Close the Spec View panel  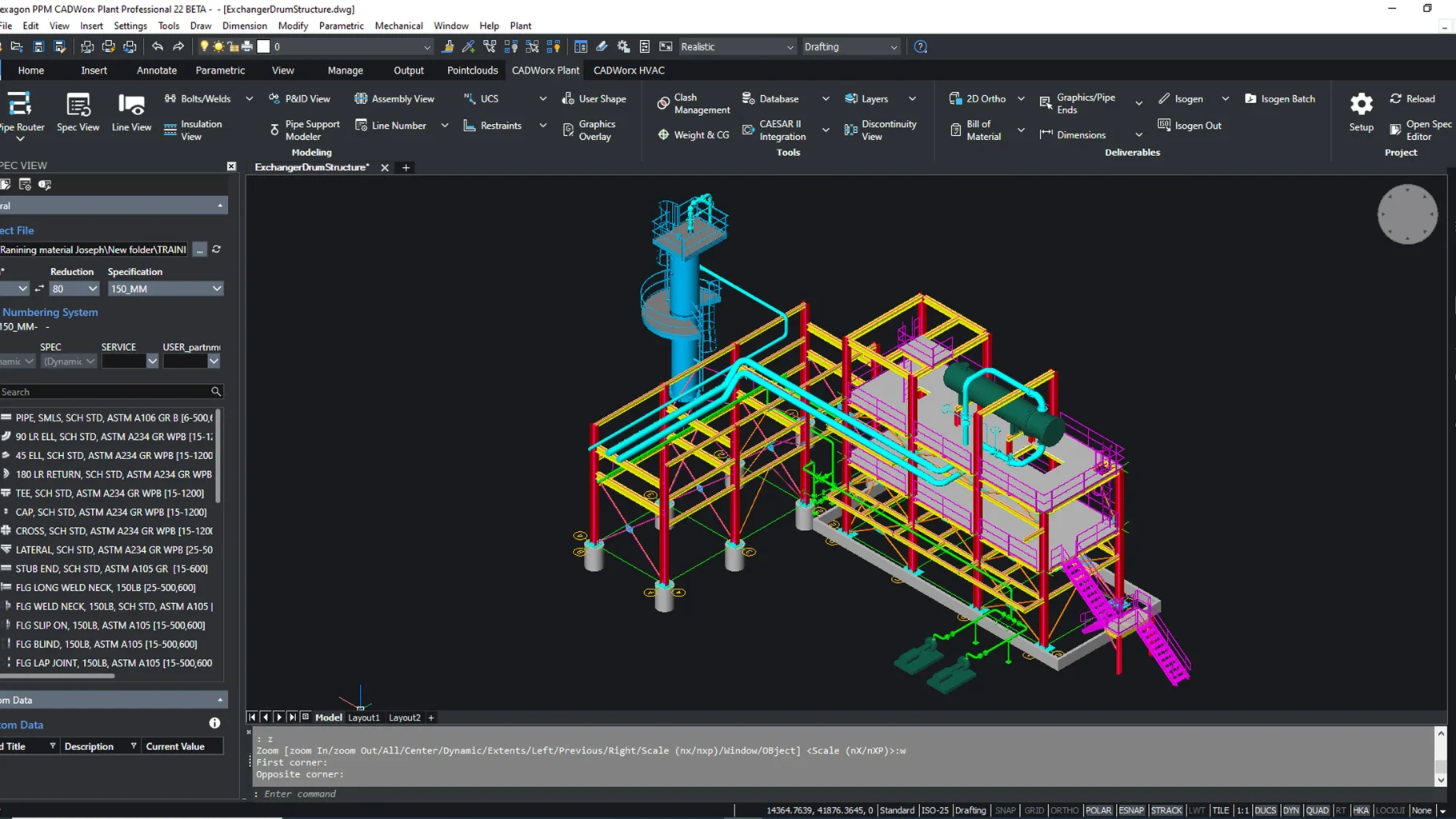(x=231, y=166)
